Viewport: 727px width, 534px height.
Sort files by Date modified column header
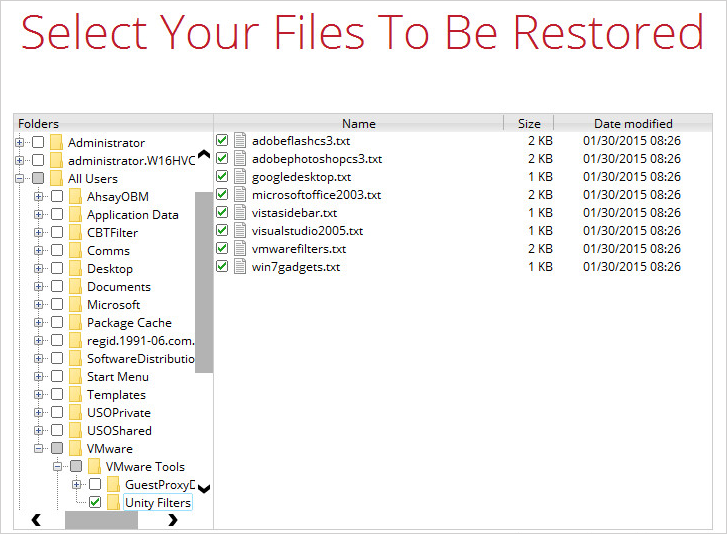pyautogui.click(x=633, y=123)
